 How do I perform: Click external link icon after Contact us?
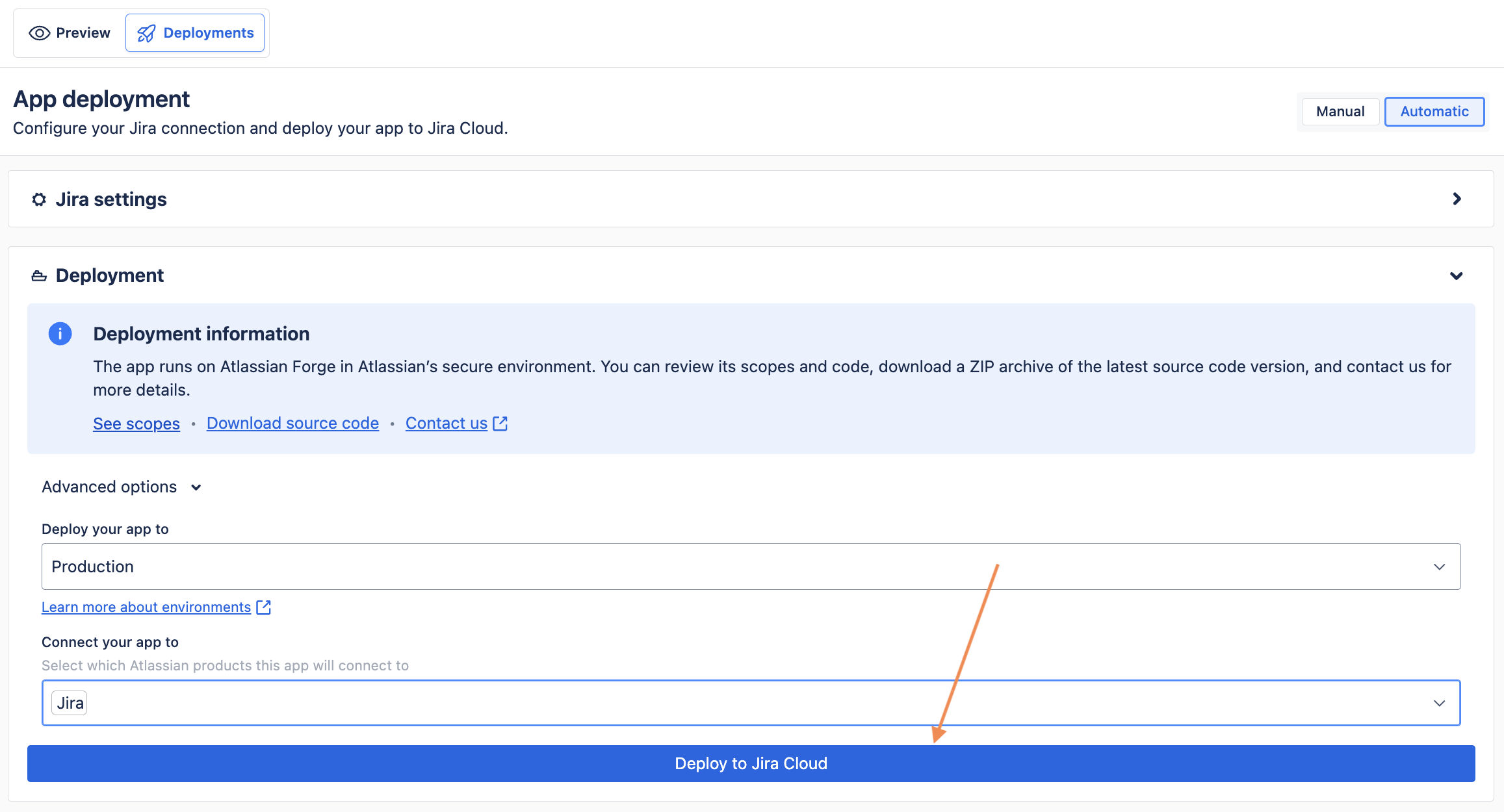tap(500, 424)
